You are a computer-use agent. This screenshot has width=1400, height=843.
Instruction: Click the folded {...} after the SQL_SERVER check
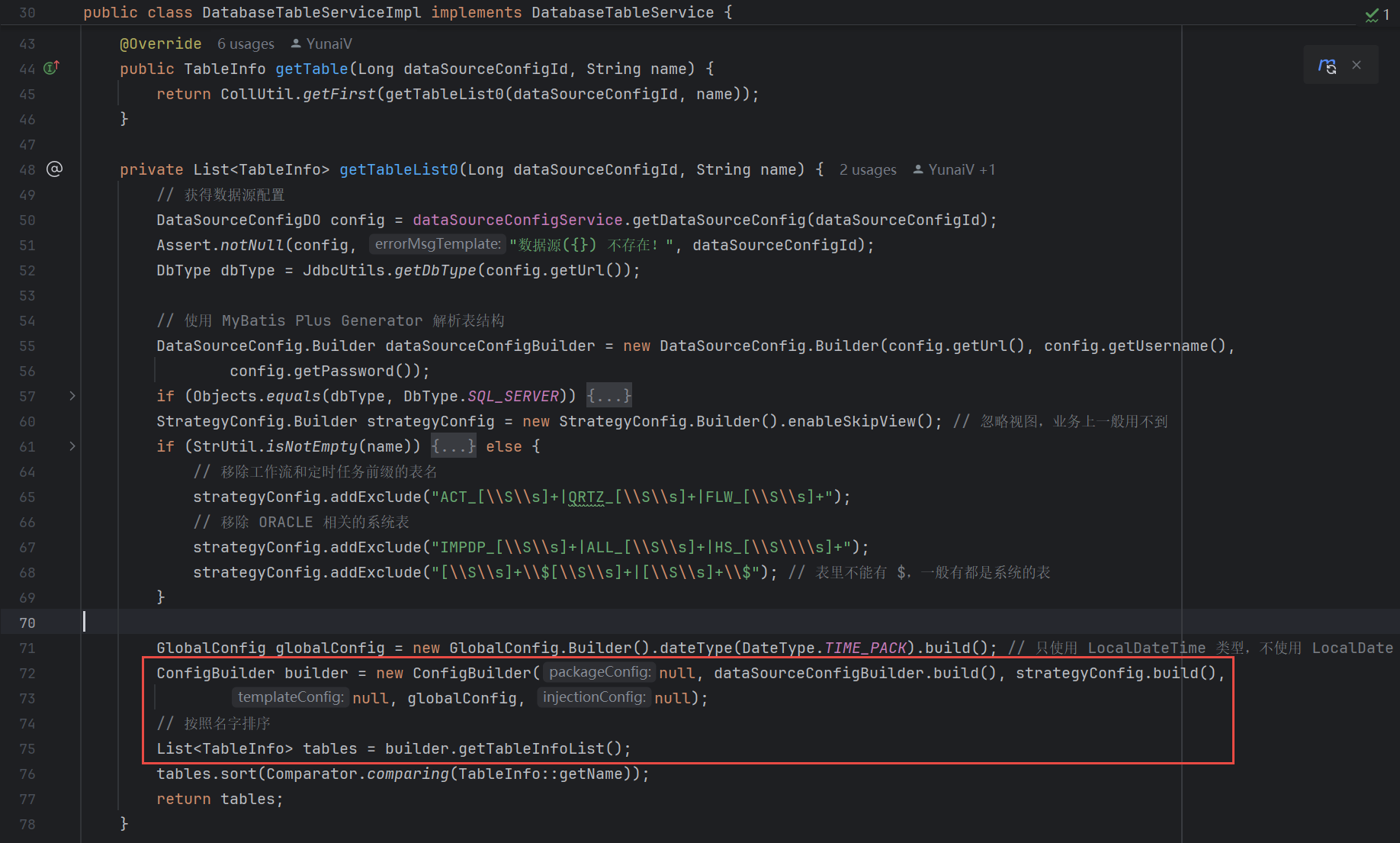point(608,395)
